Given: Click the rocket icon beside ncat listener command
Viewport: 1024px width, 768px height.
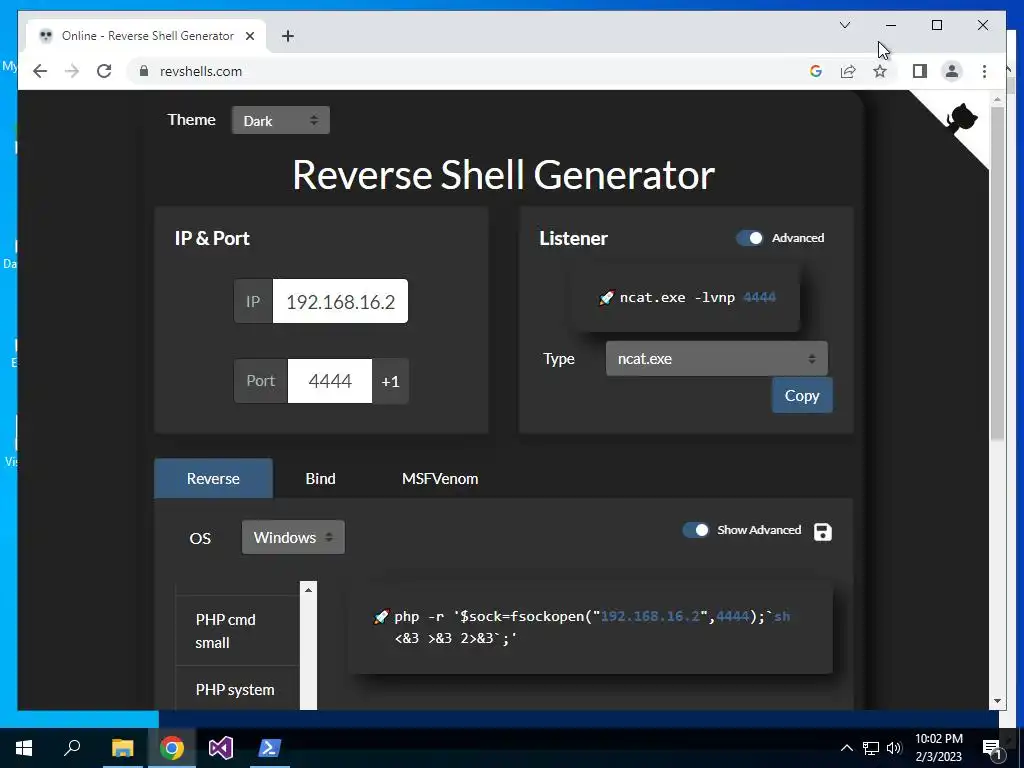Looking at the screenshot, I should tap(606, 298).
